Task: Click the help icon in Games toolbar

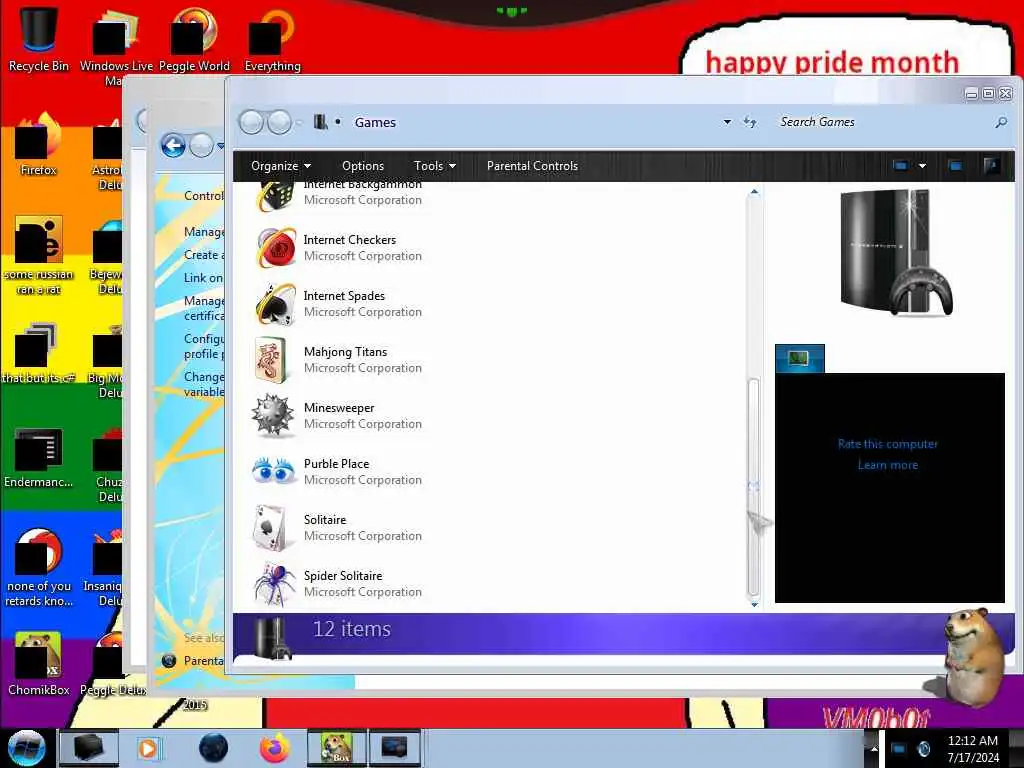Action: click(x=991, y=166)
